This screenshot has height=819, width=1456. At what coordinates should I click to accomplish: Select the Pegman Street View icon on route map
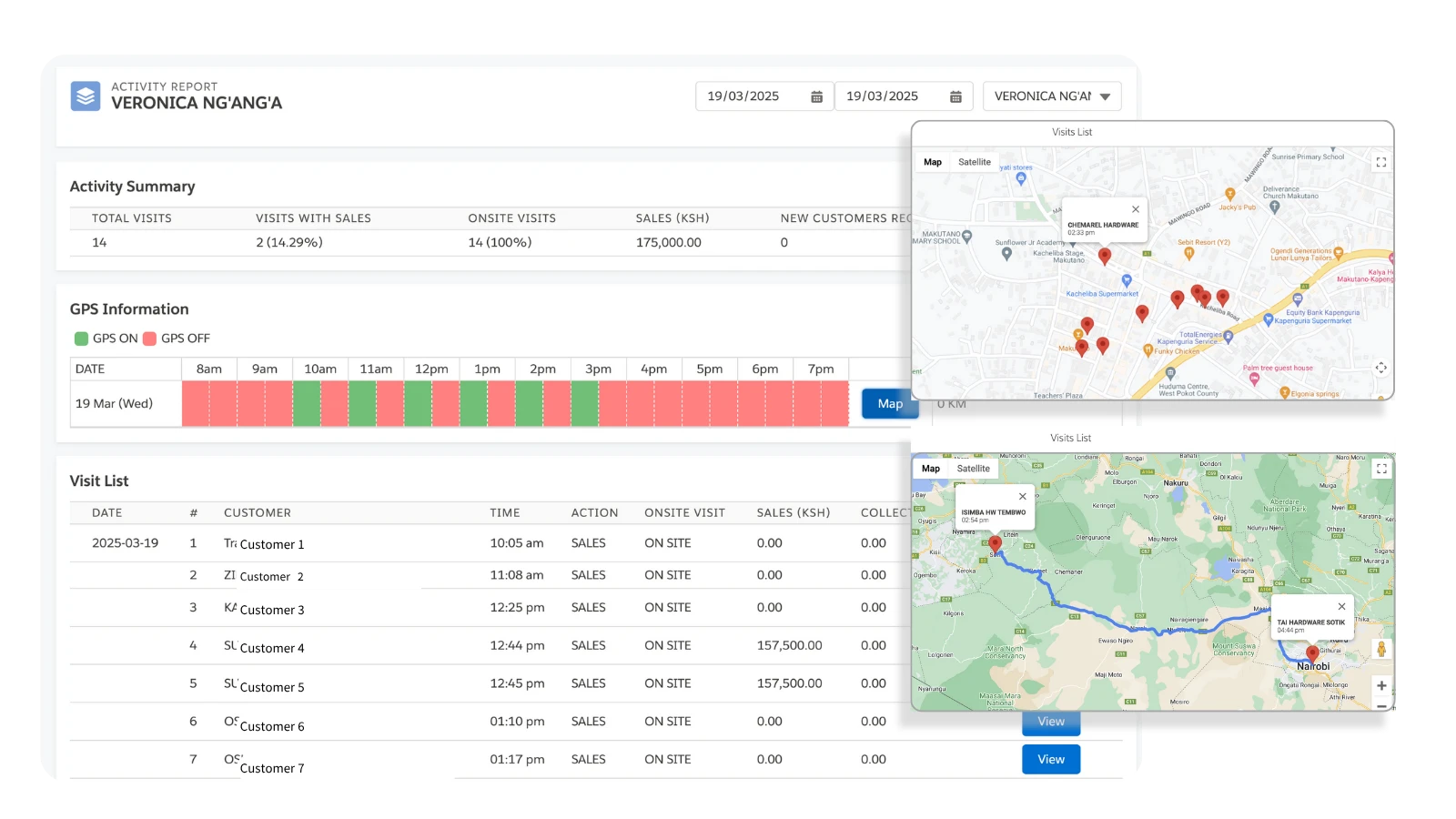pyautogui.click(x=1382, y=649)
